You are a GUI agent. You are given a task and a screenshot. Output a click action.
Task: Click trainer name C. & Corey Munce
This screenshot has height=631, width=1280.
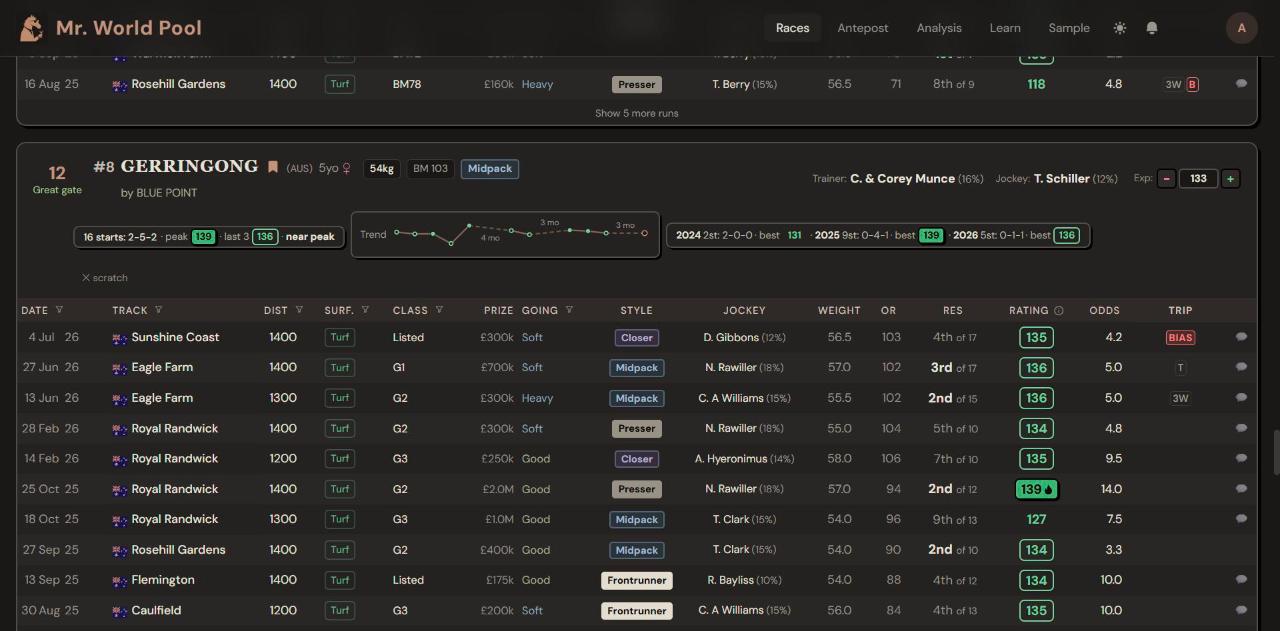902,179
